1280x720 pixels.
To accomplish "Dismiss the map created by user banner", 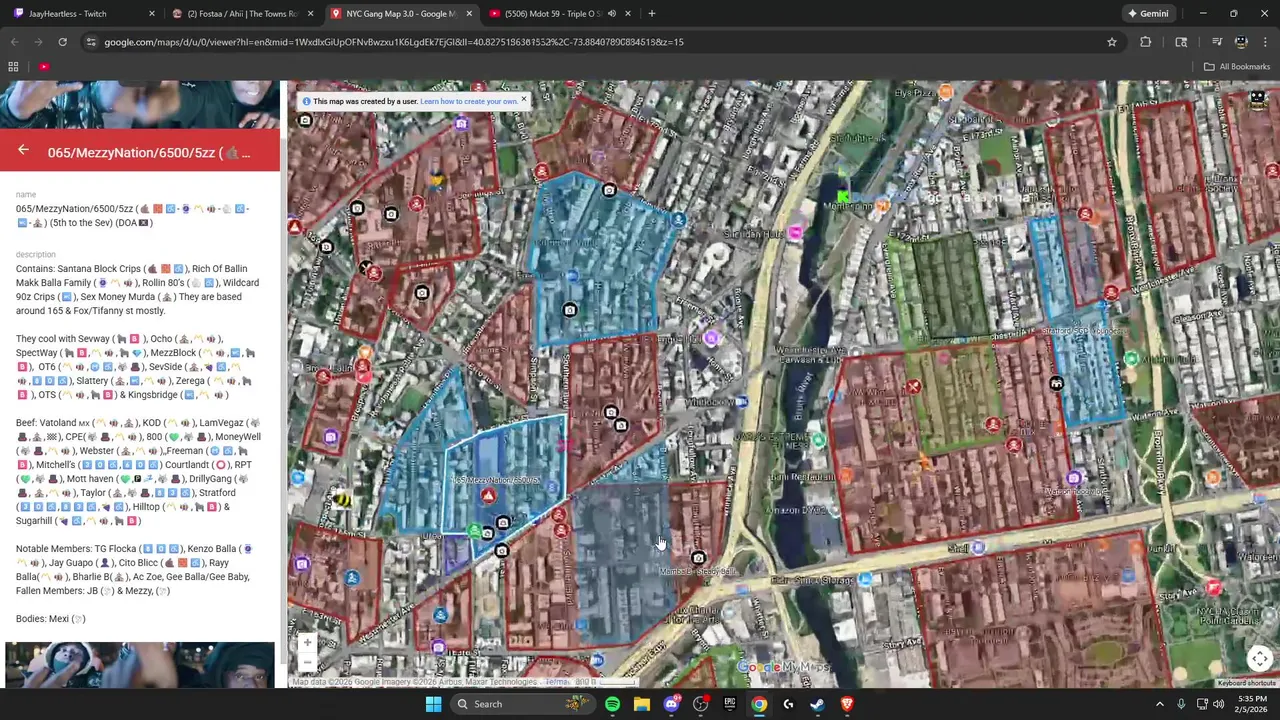I will pyautogui.click(x=523, y=100).
